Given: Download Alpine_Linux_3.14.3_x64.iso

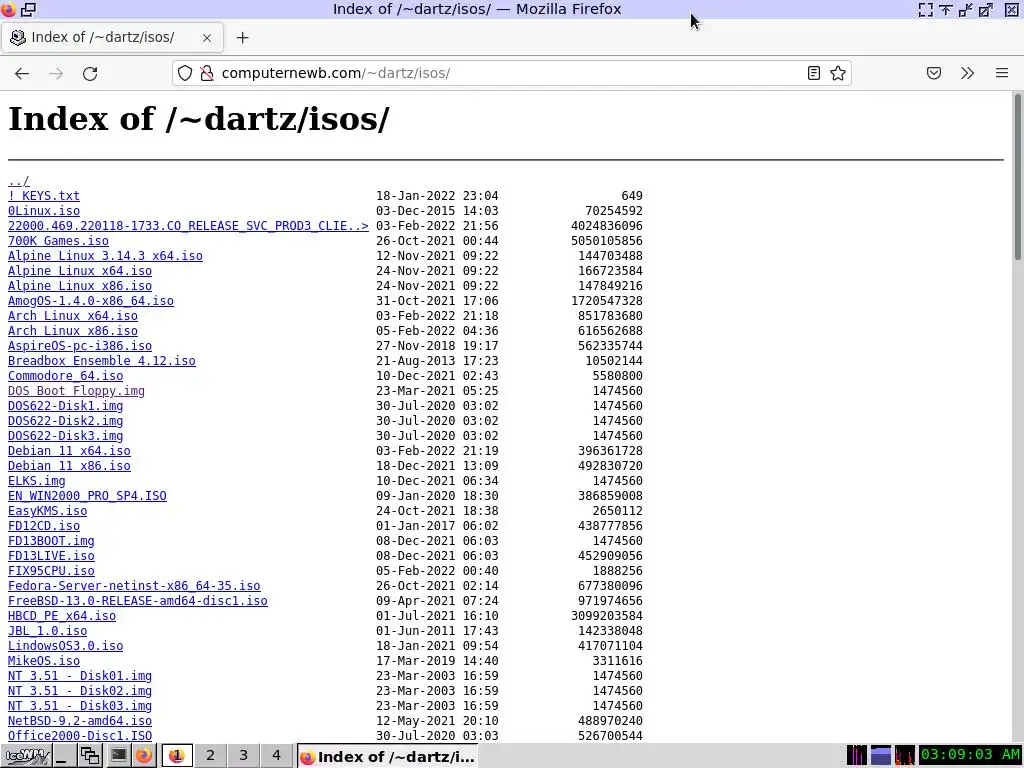Looking at the screenshot, I should tap(105, 256).
